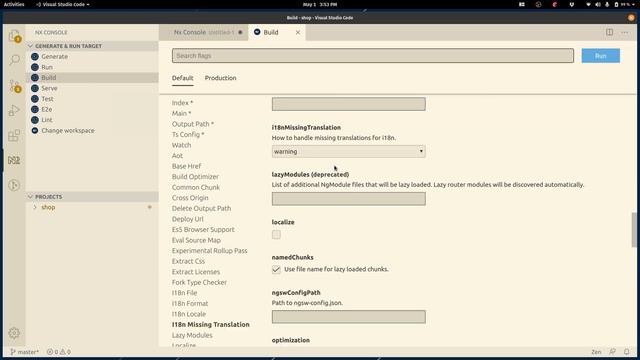Toggle the localize checkbox

[x=276, y=234]
